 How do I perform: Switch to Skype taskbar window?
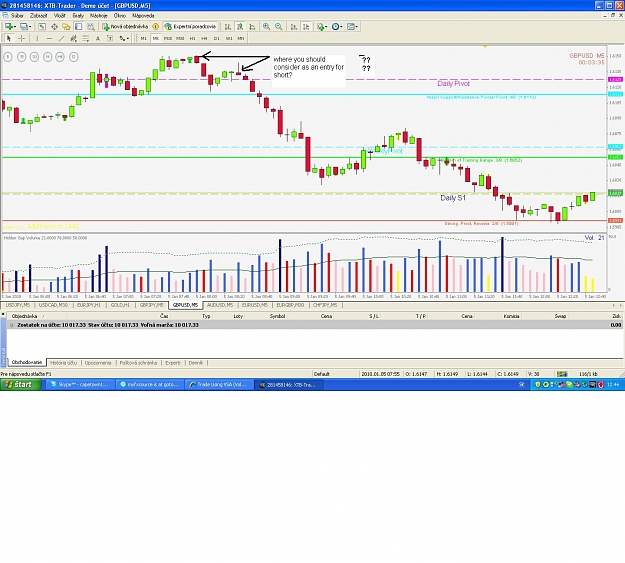pos(80,385)
